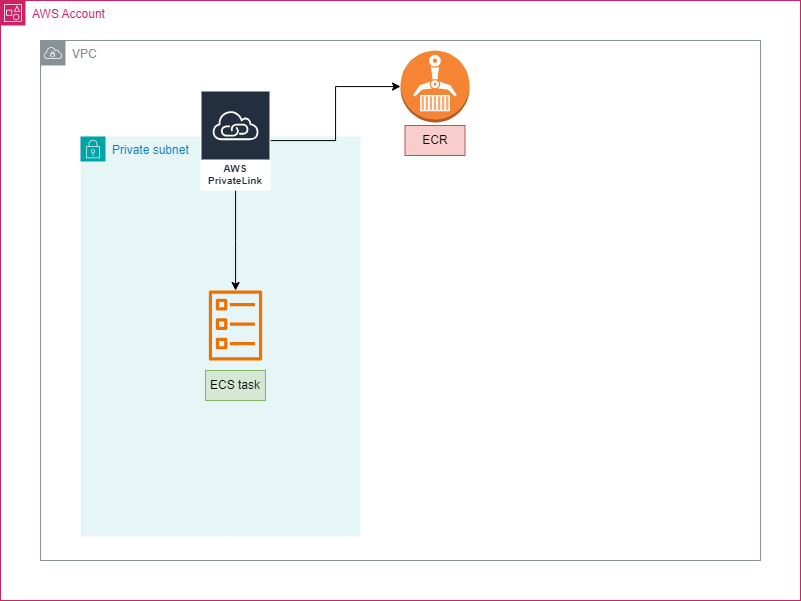
Task: Click the AWS PrivateLink cloud icon
Action: click(235, 126)
